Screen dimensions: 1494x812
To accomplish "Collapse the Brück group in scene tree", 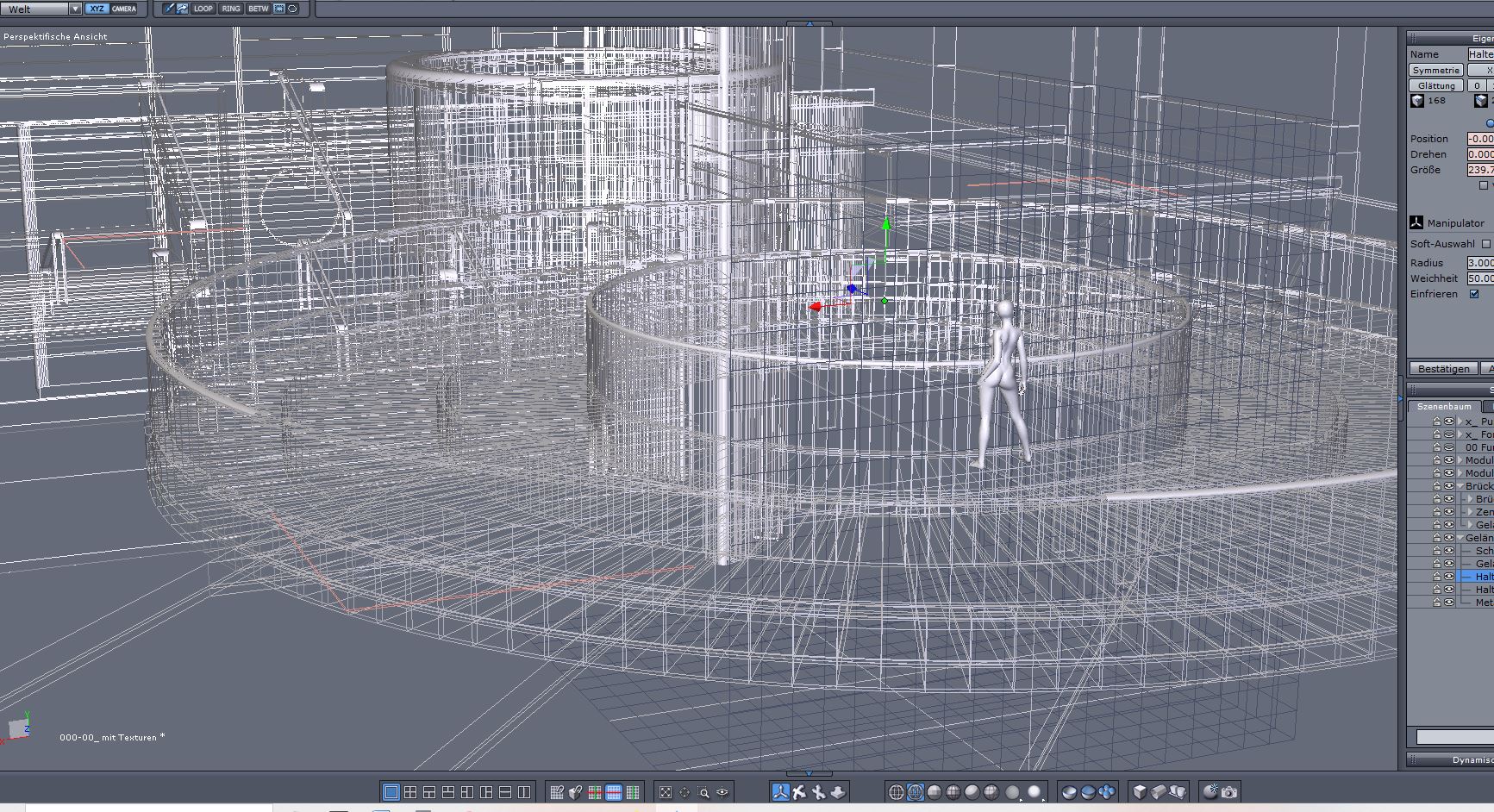I will pyautogui.click(x=1460, y=486).
